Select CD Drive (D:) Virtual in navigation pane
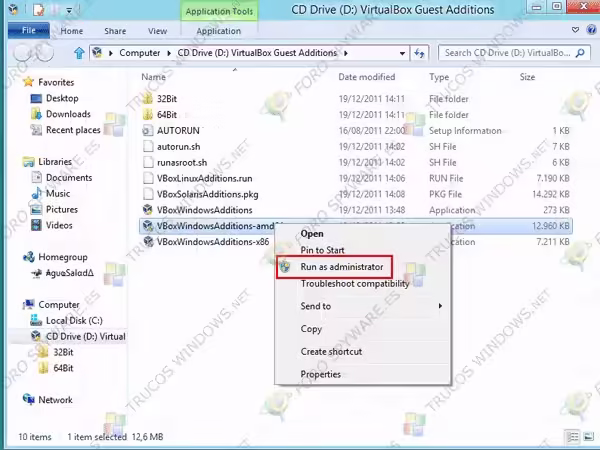600x450 pixels. 86,337
